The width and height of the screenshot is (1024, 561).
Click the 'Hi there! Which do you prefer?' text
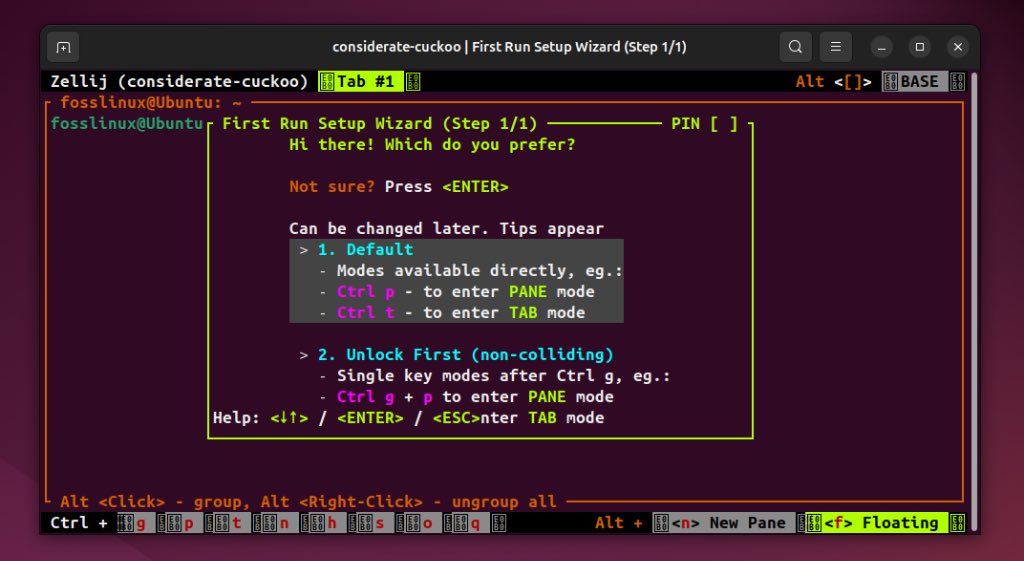432,144
